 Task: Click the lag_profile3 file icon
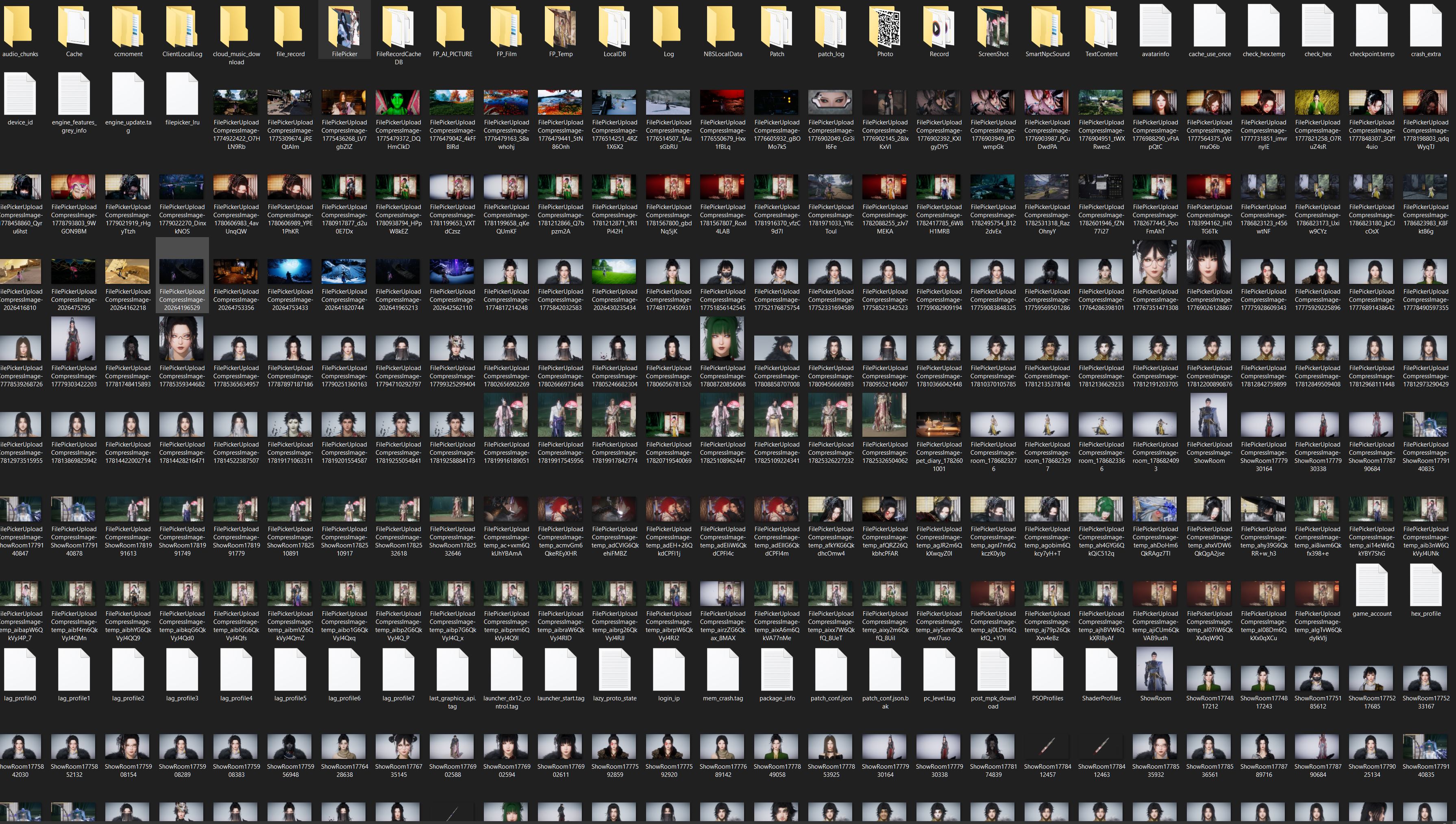(x=182, y=669)
